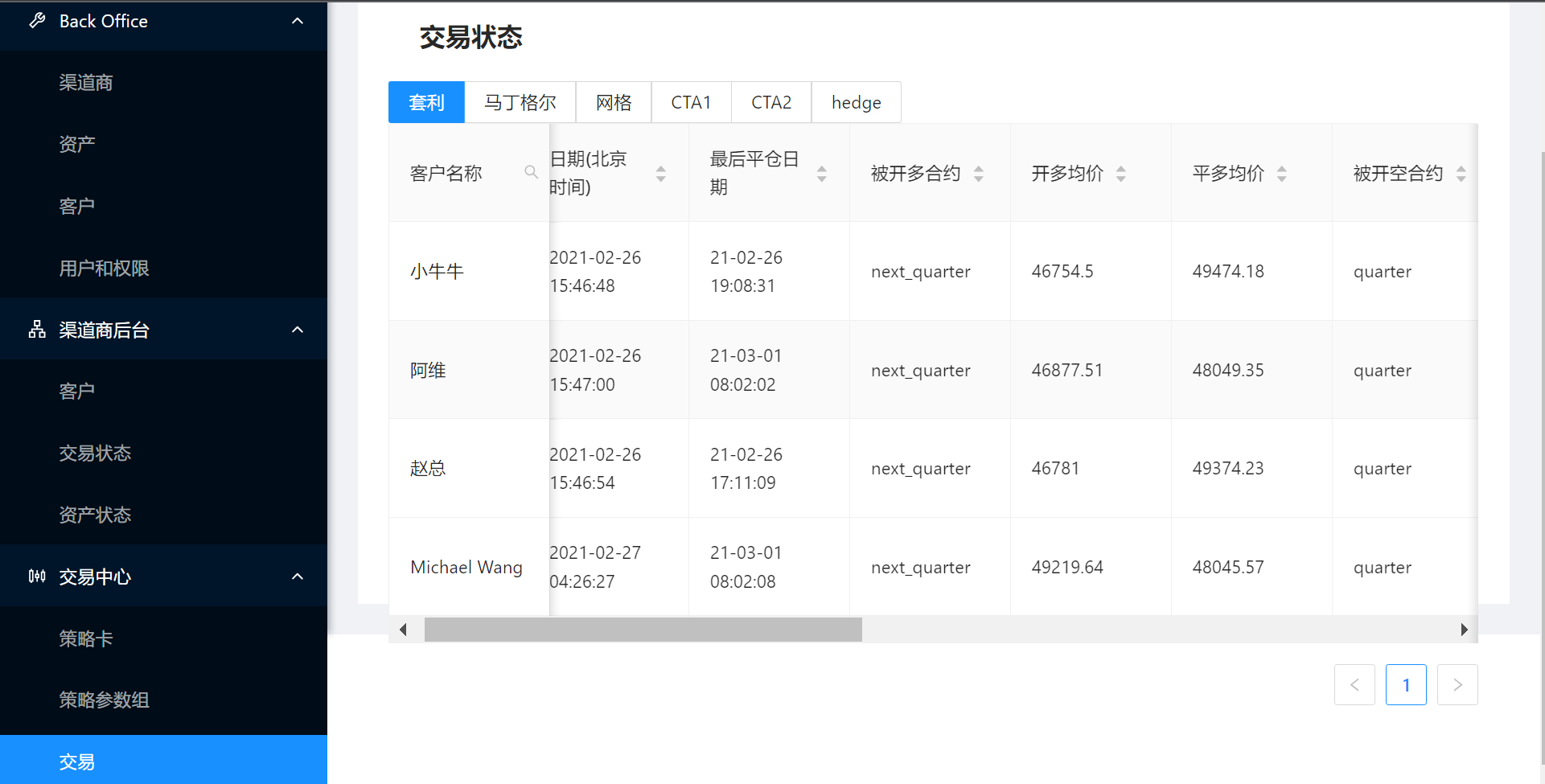Select the highlighted 交易 menu item
1545x784 pixels.
tap(163, 761)
